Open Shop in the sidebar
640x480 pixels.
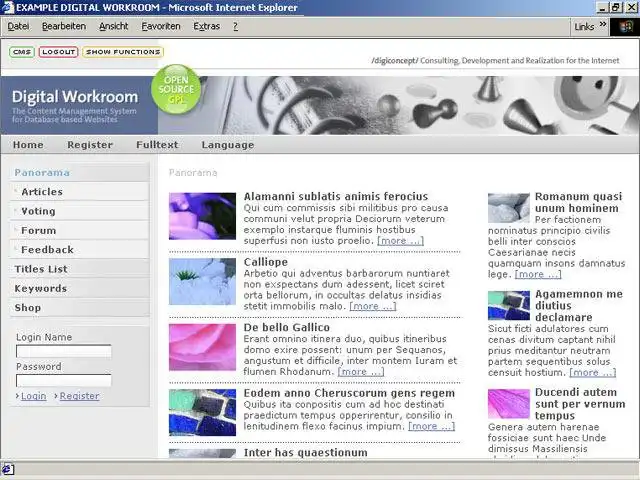point(79,308)
